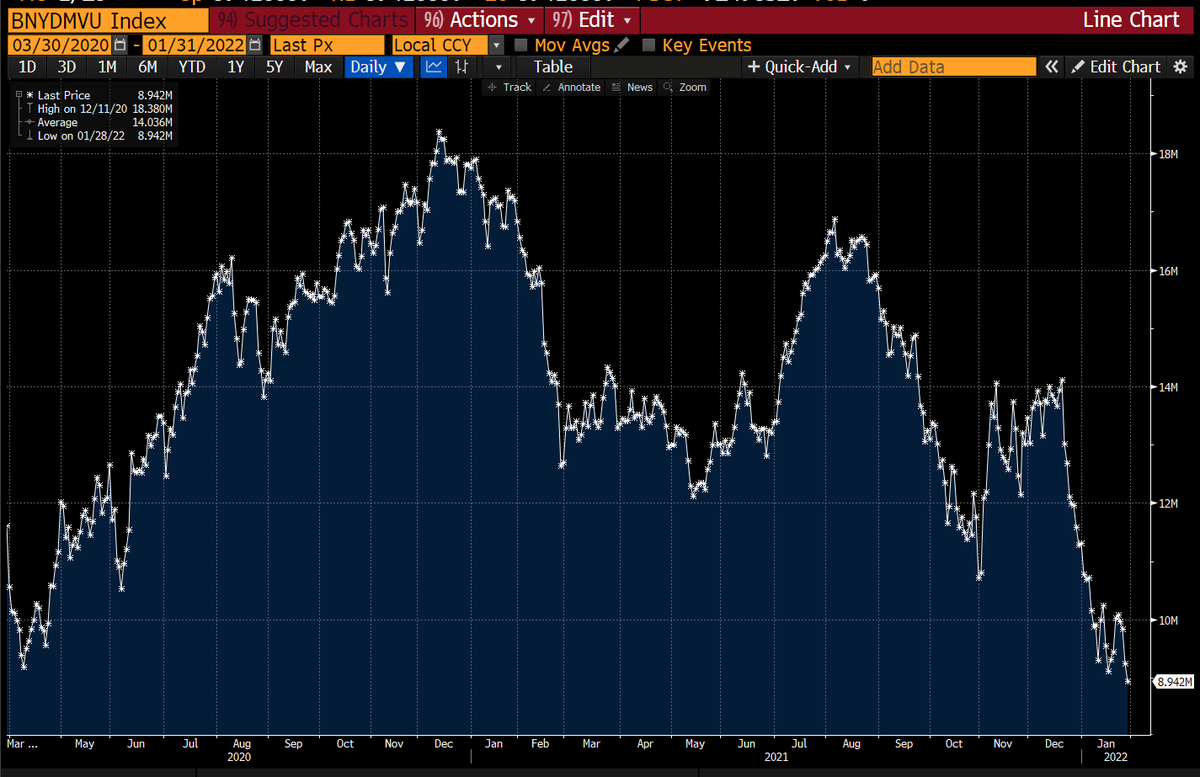Open the Annotate drawing tool
The image size is (1200, 777).
571,87
